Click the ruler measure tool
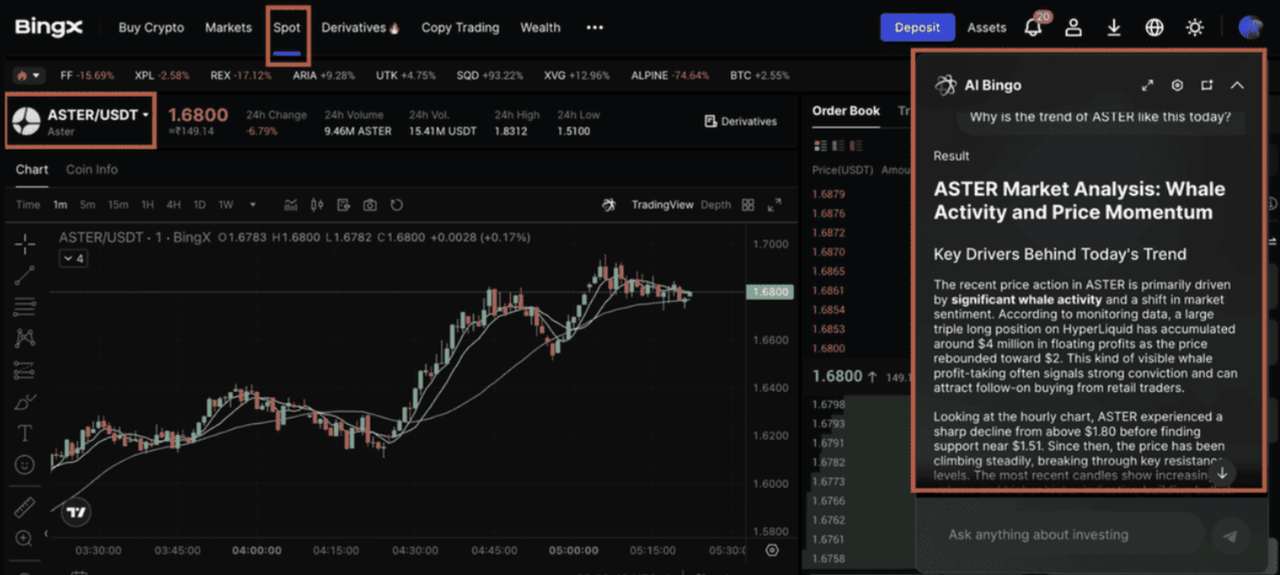 click(x=25, y=507)
